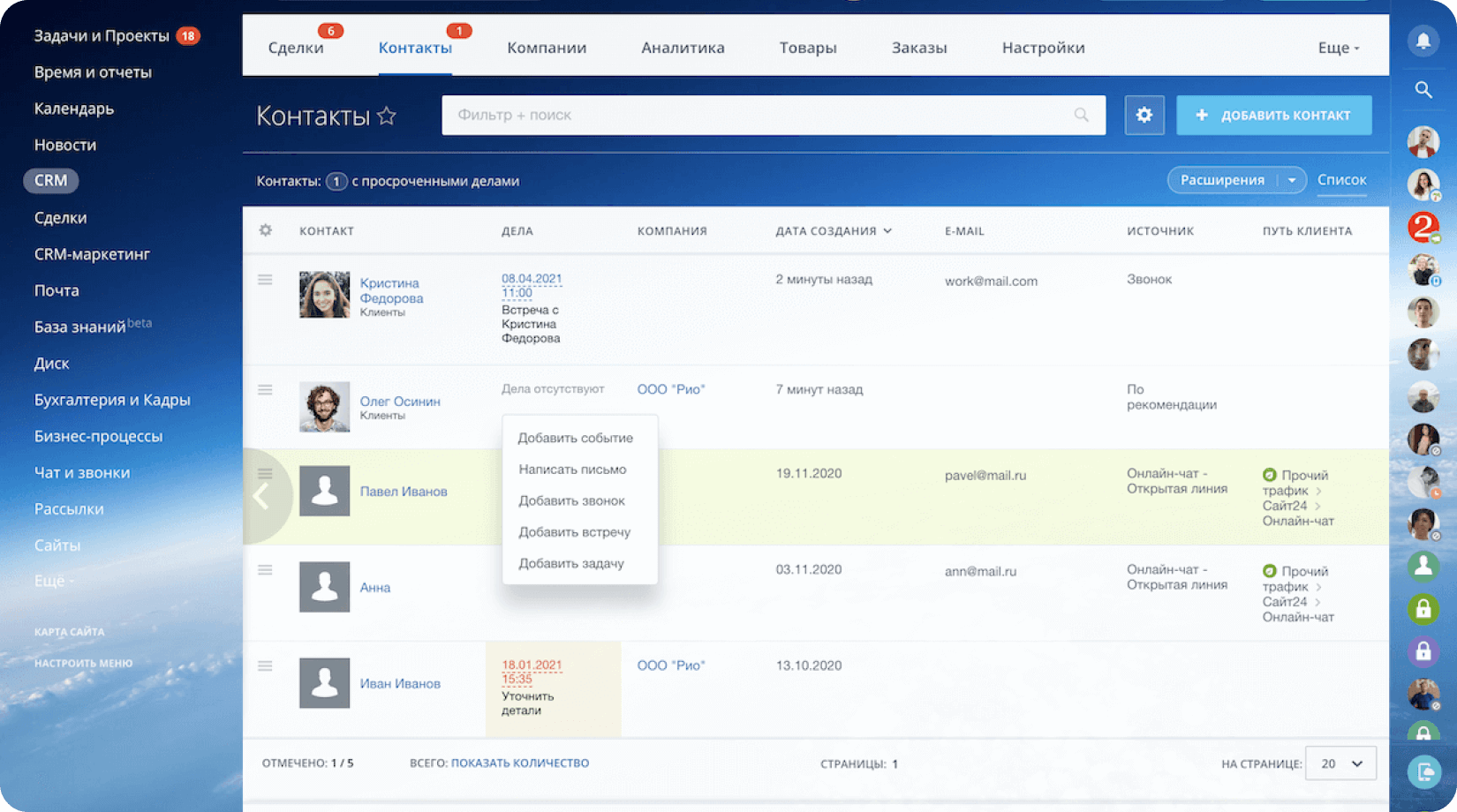Image resolution: width=1457 pixels, height=812 pixels.
Task: Open Задачи и Проекты in left menu
Action: 102,36
